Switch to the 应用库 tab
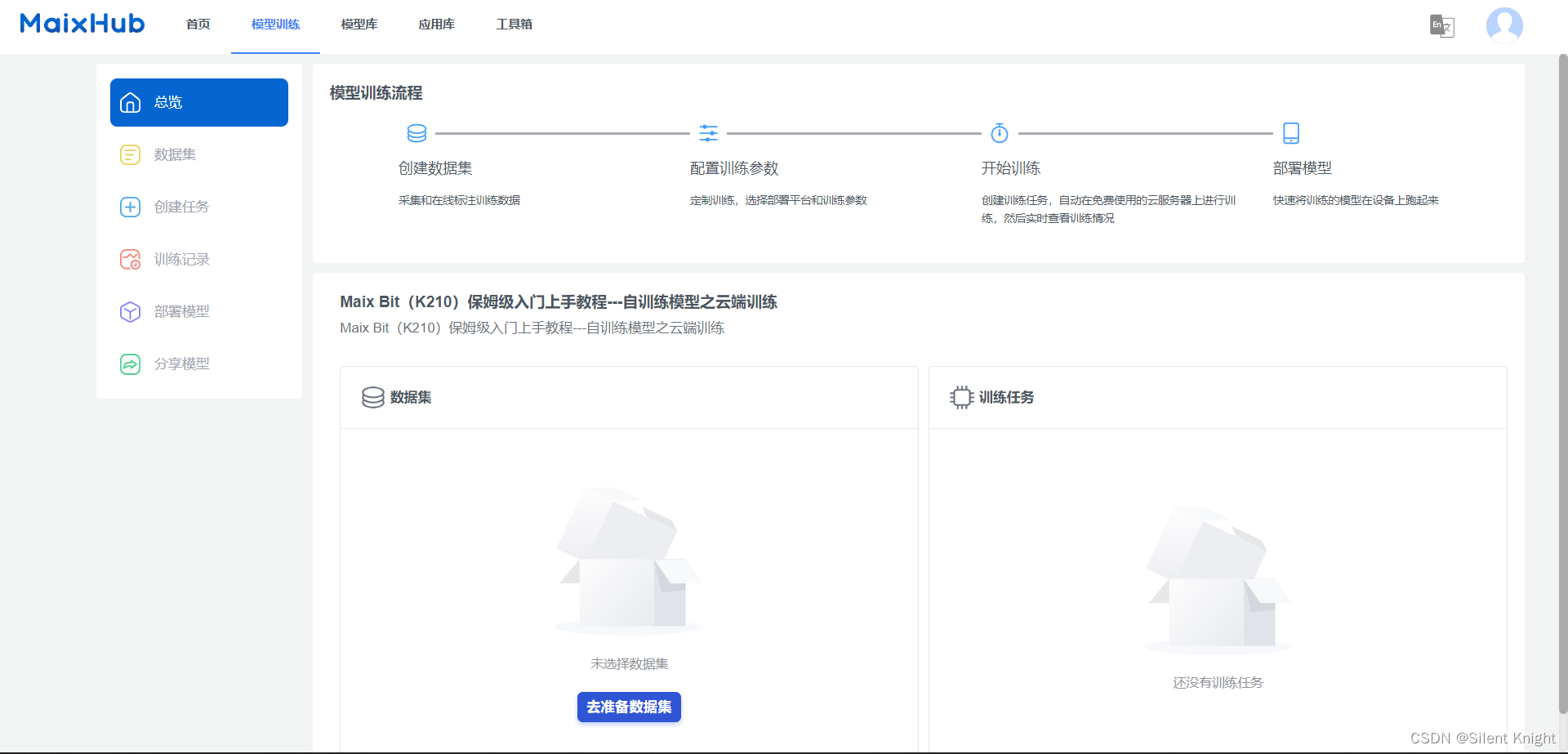Screen dimensions: 1568x754 pos(437,25)
